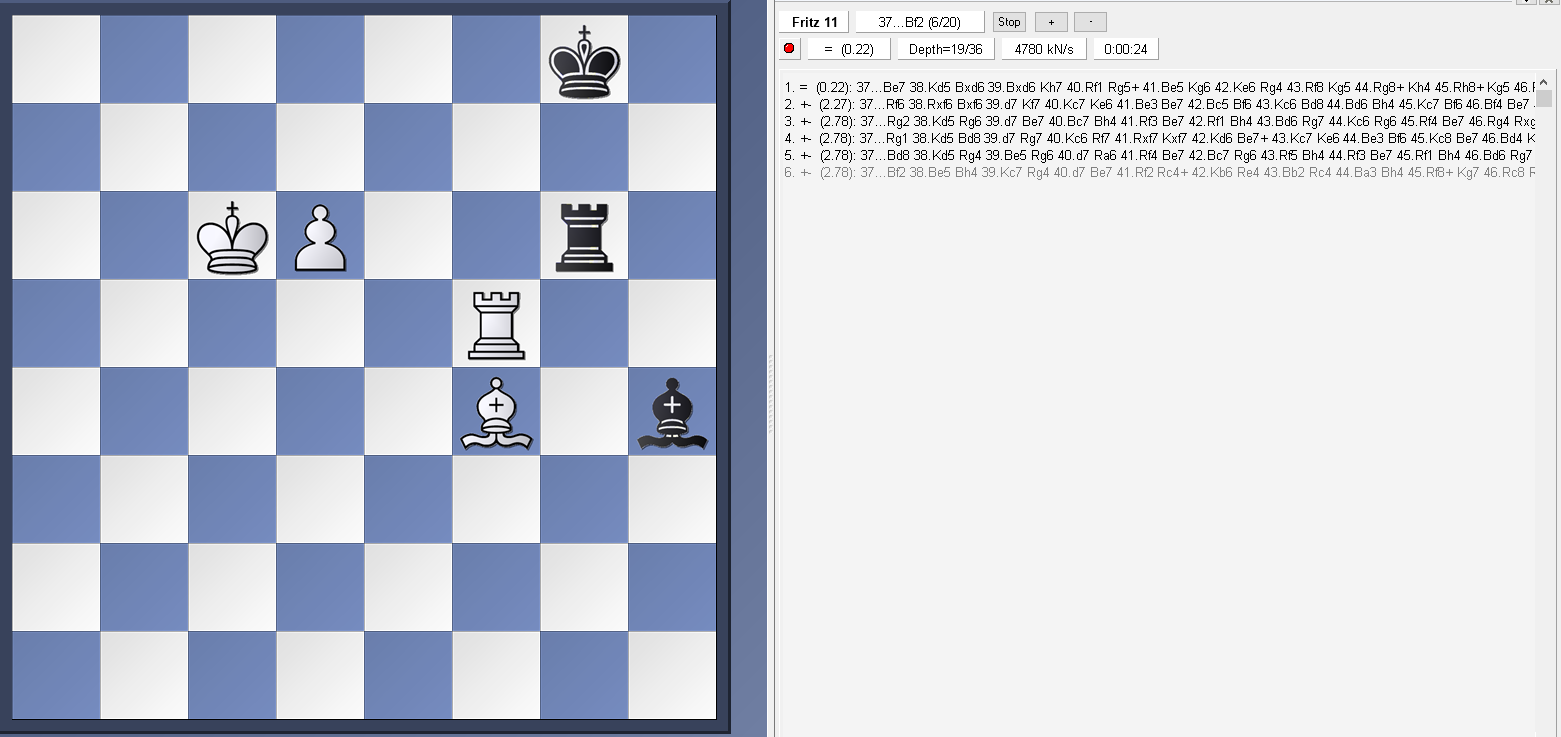Increase analysis lines with plus button
The width and height of the screenshot is (1561, 737).
click(1051, 22)
